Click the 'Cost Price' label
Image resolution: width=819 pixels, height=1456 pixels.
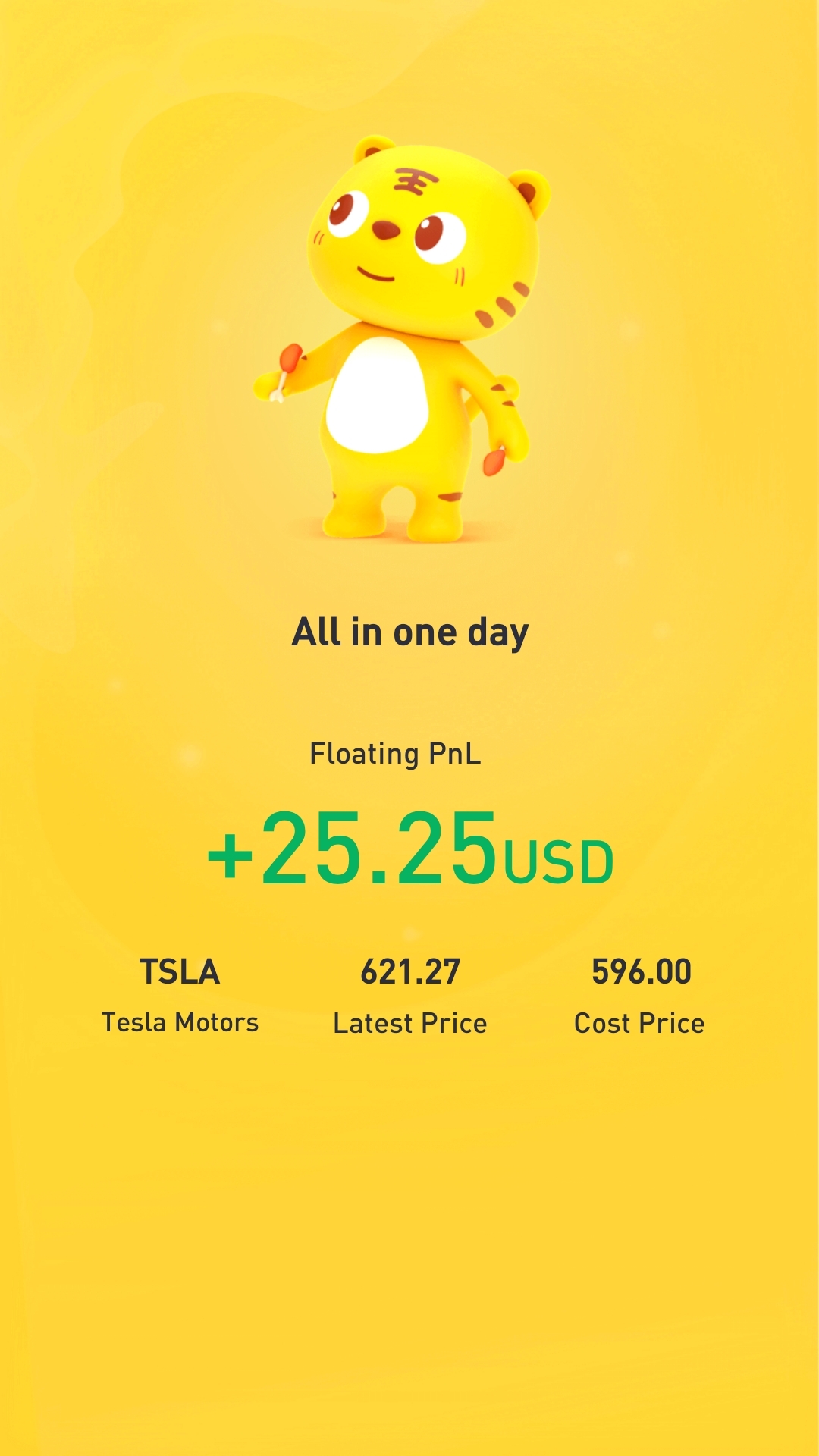(639, 1023)
